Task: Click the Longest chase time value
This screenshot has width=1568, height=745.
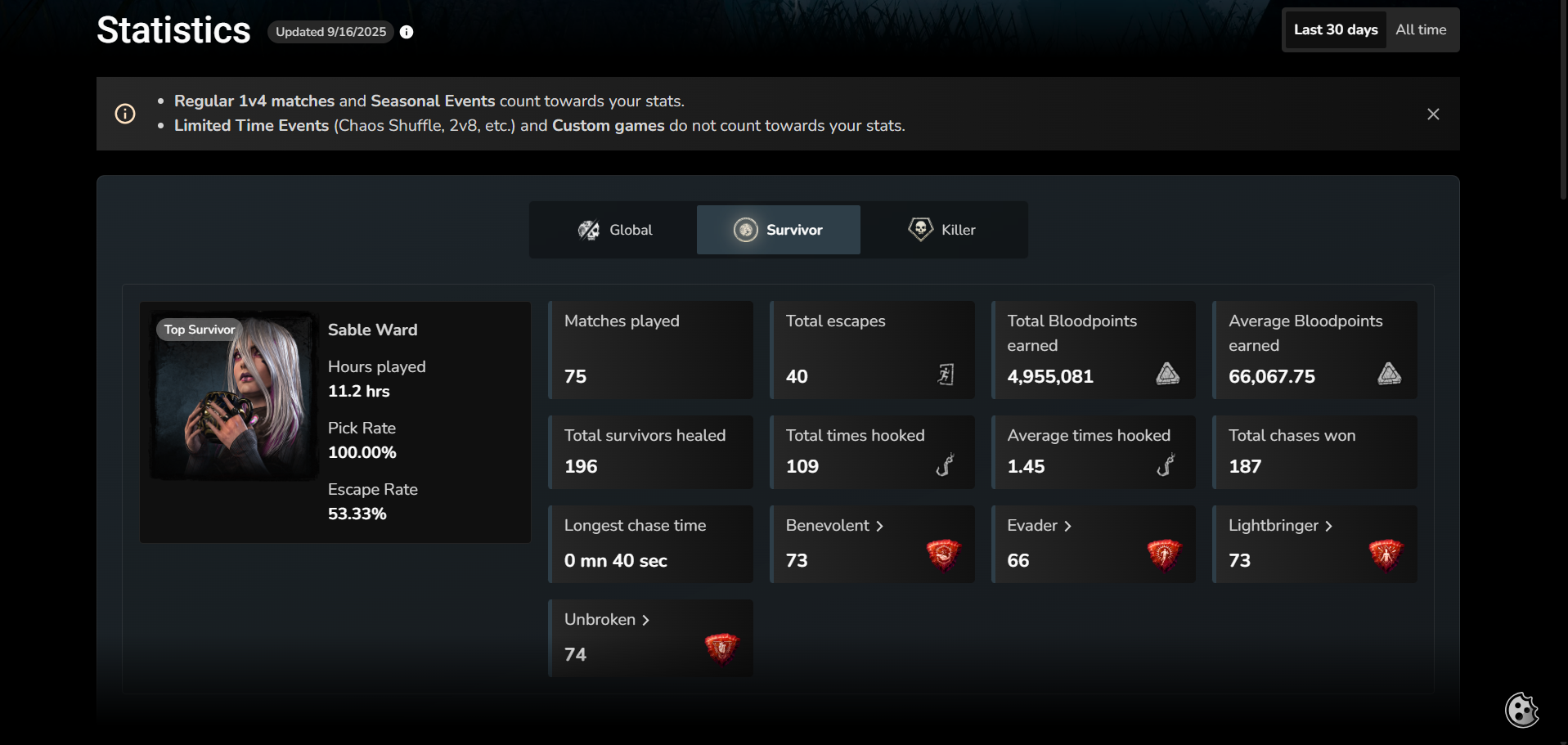Action: pyautogui.click(x=616, y=561)
